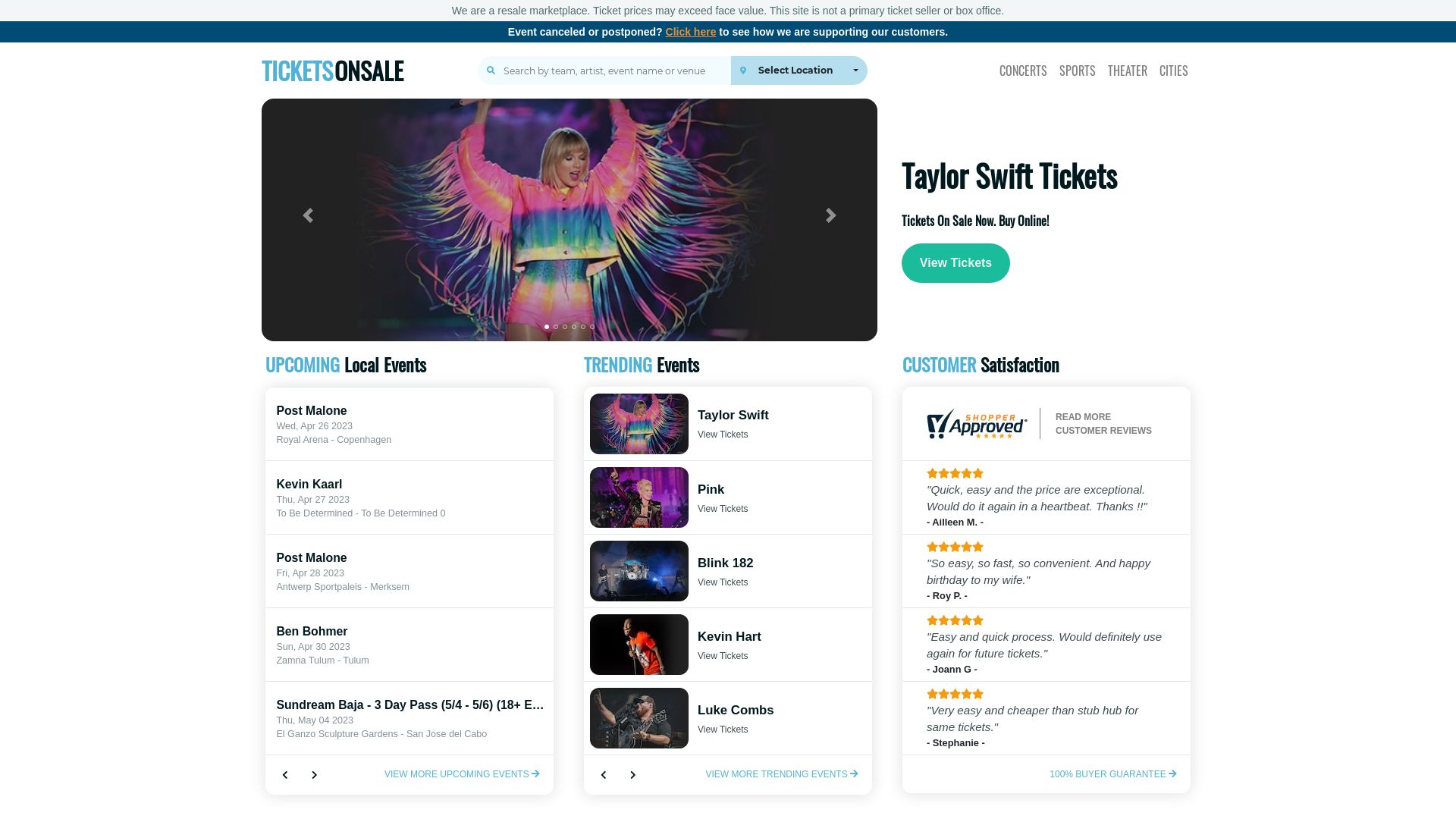Open the Concerts menu

point(1023,71)
